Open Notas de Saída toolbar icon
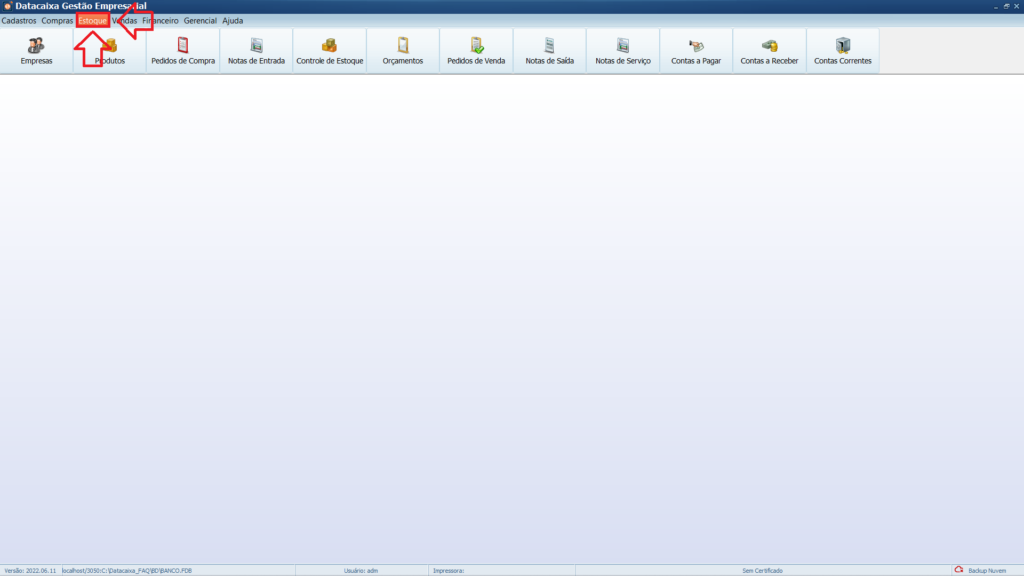 click(x=549, y=50)
